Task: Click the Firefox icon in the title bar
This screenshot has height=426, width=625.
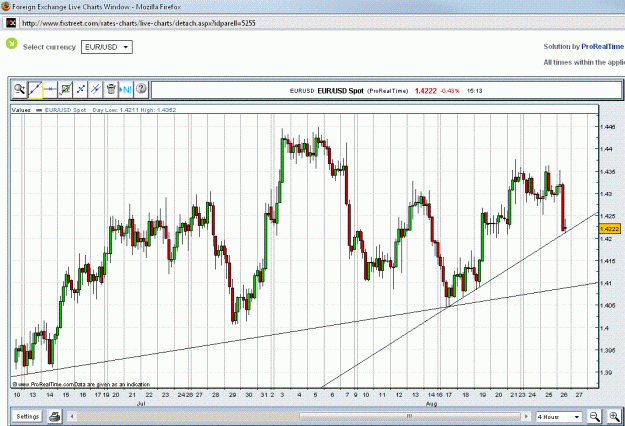Action: (x=6, y=6)
